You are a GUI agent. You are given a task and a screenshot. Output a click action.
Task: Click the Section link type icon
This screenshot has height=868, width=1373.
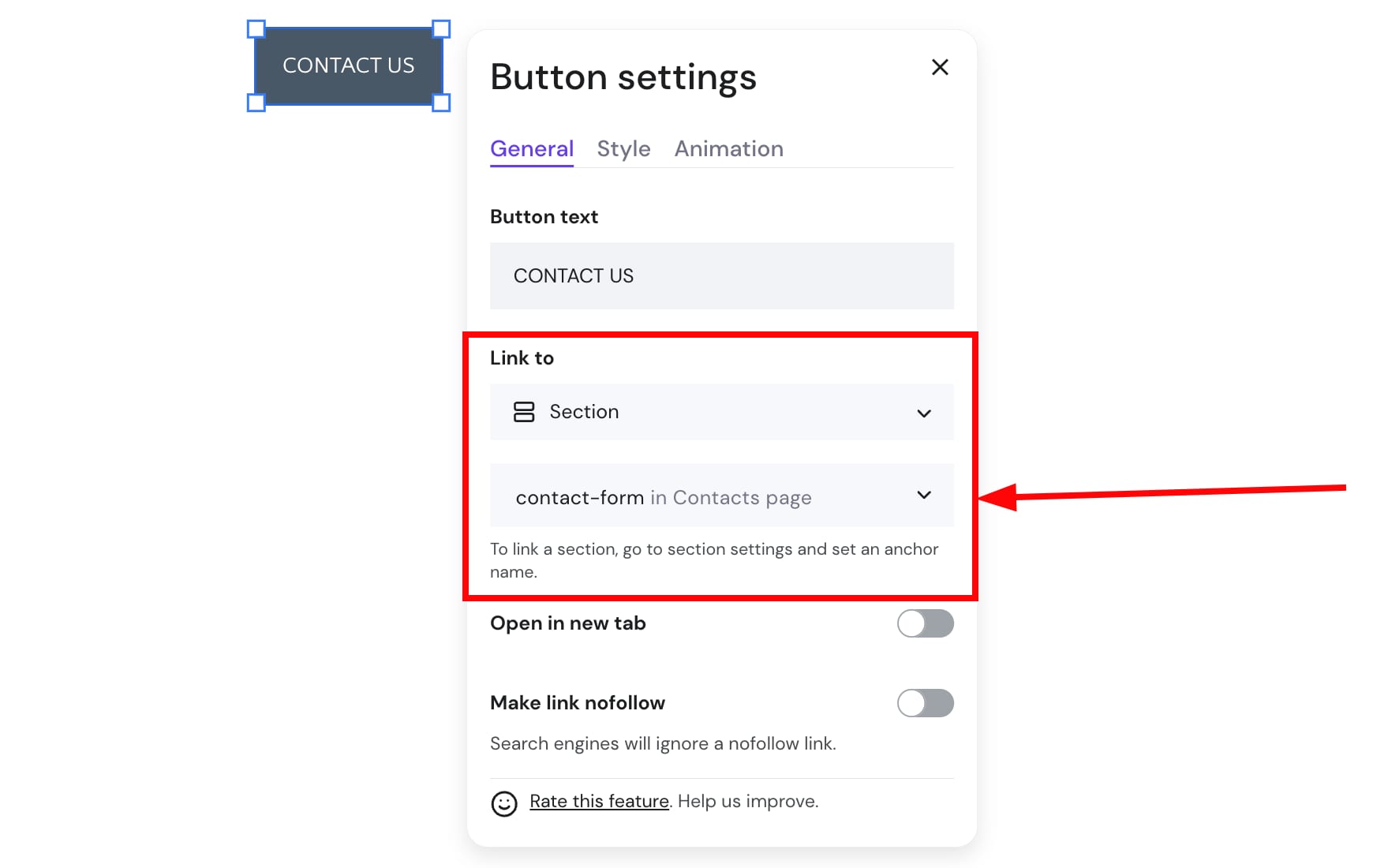tap(525, 412)
